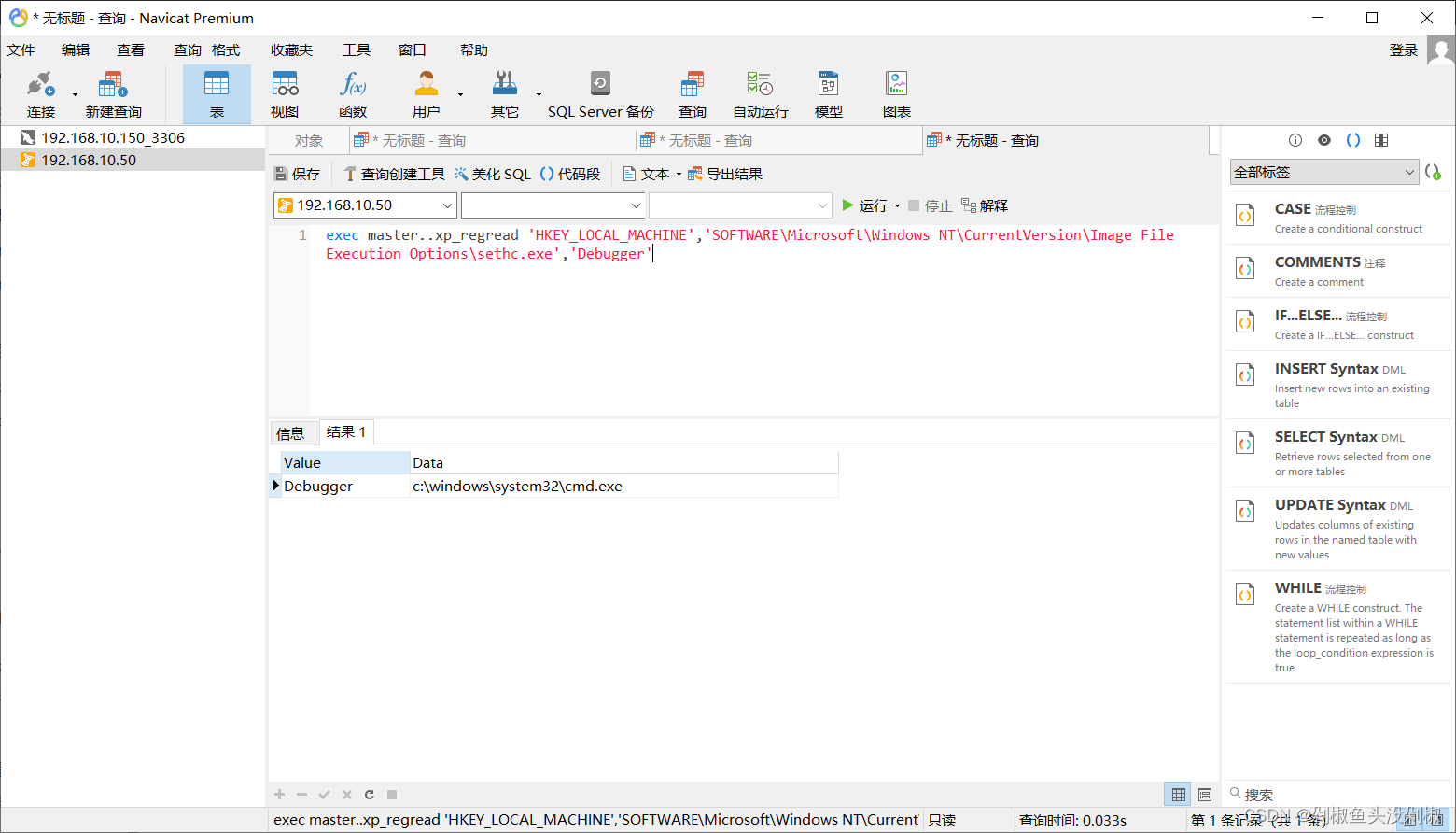Click the c:\windows\system32\cmd.exe data cell
The height and width of the screenshot is (833, 1456).
pyautogui.click(x=623, y=487)
